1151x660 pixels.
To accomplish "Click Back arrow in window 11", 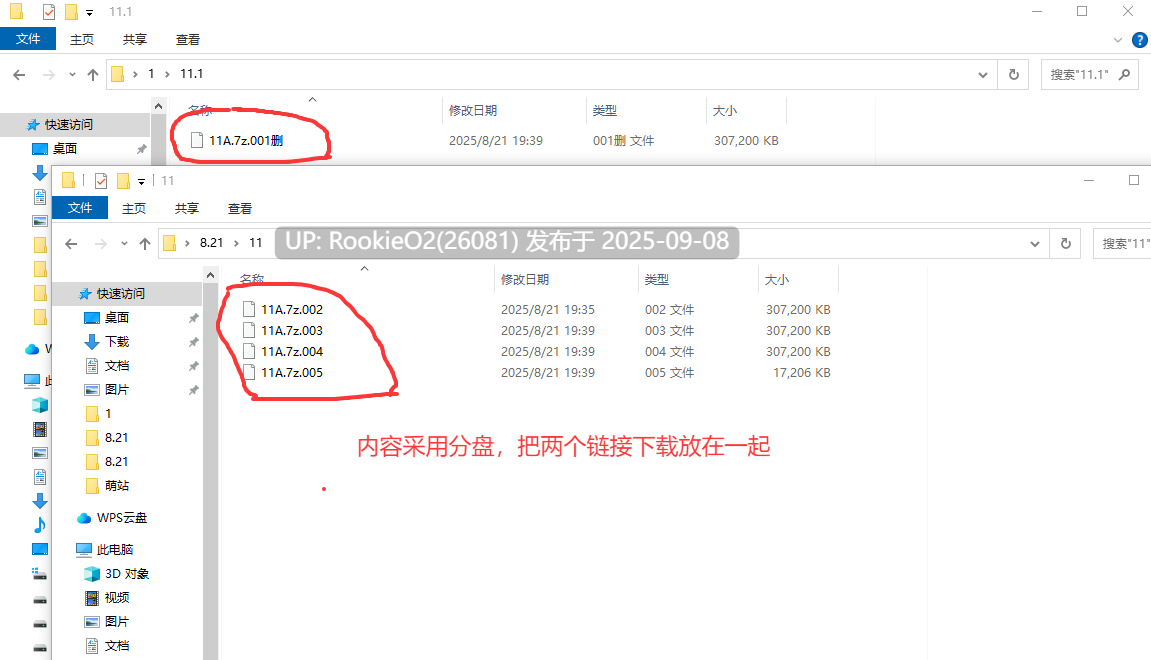I will 71,243.
